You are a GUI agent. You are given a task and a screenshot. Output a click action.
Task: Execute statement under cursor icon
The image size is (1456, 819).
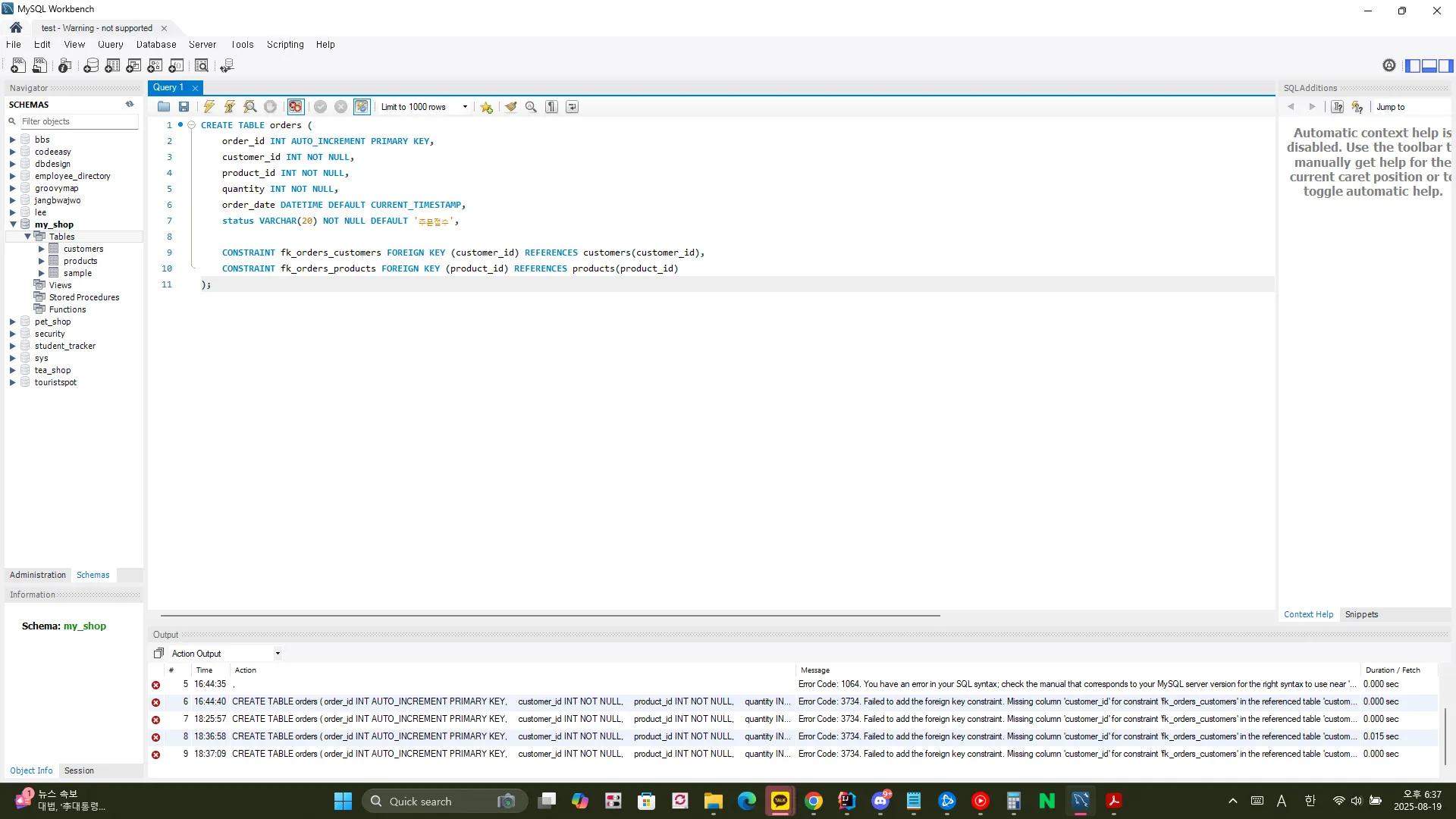[x=230, y=107]
